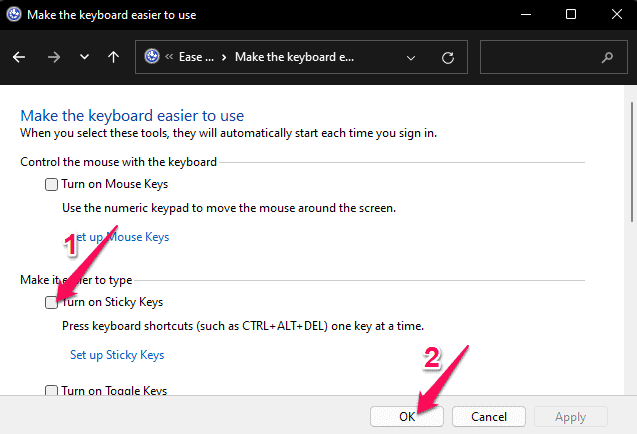Click the Ease breadcrumb in address bar
Screen dimensions: 637x434
195,57
